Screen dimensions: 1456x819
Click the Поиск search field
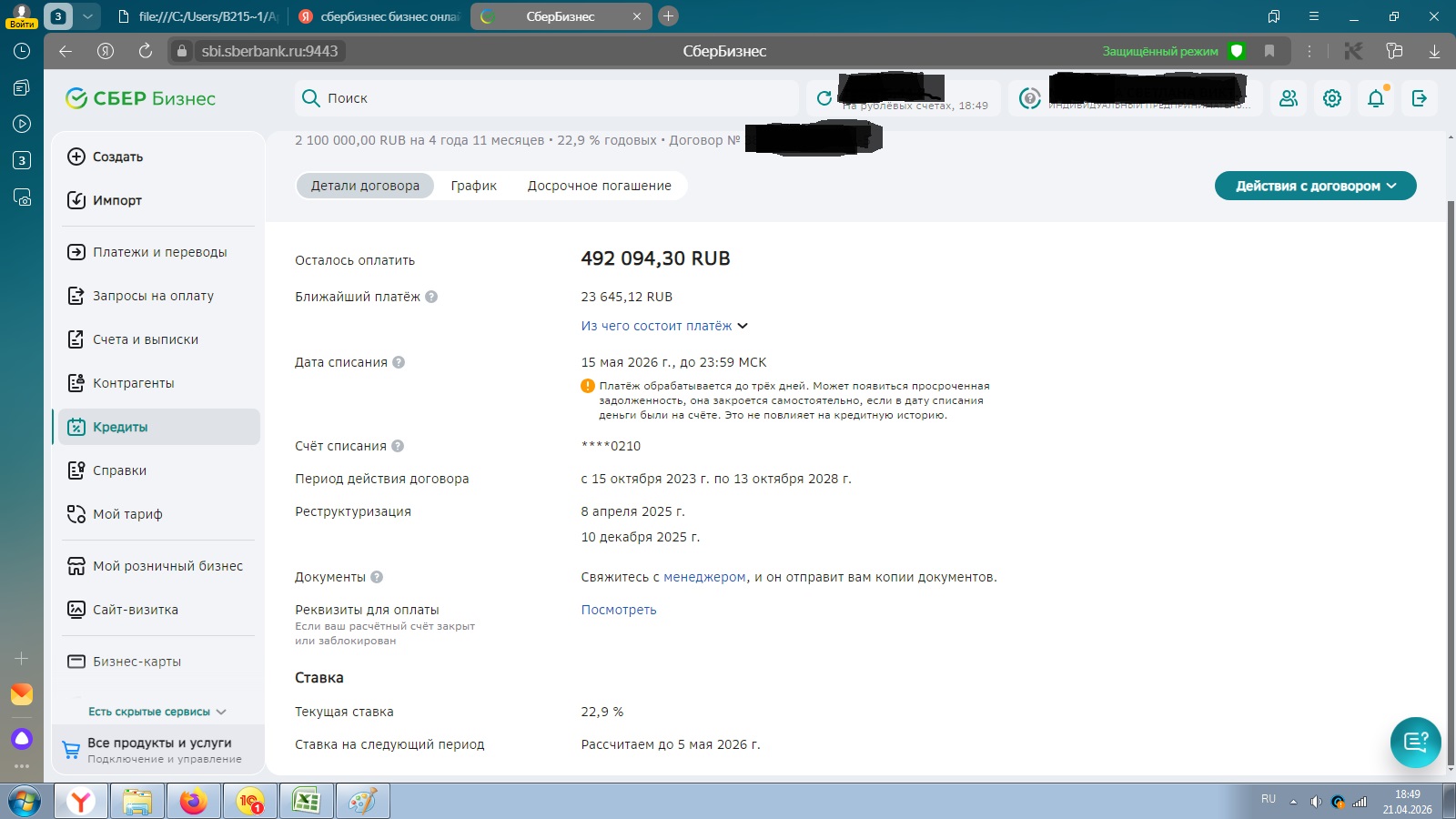(x=546, y=98)
